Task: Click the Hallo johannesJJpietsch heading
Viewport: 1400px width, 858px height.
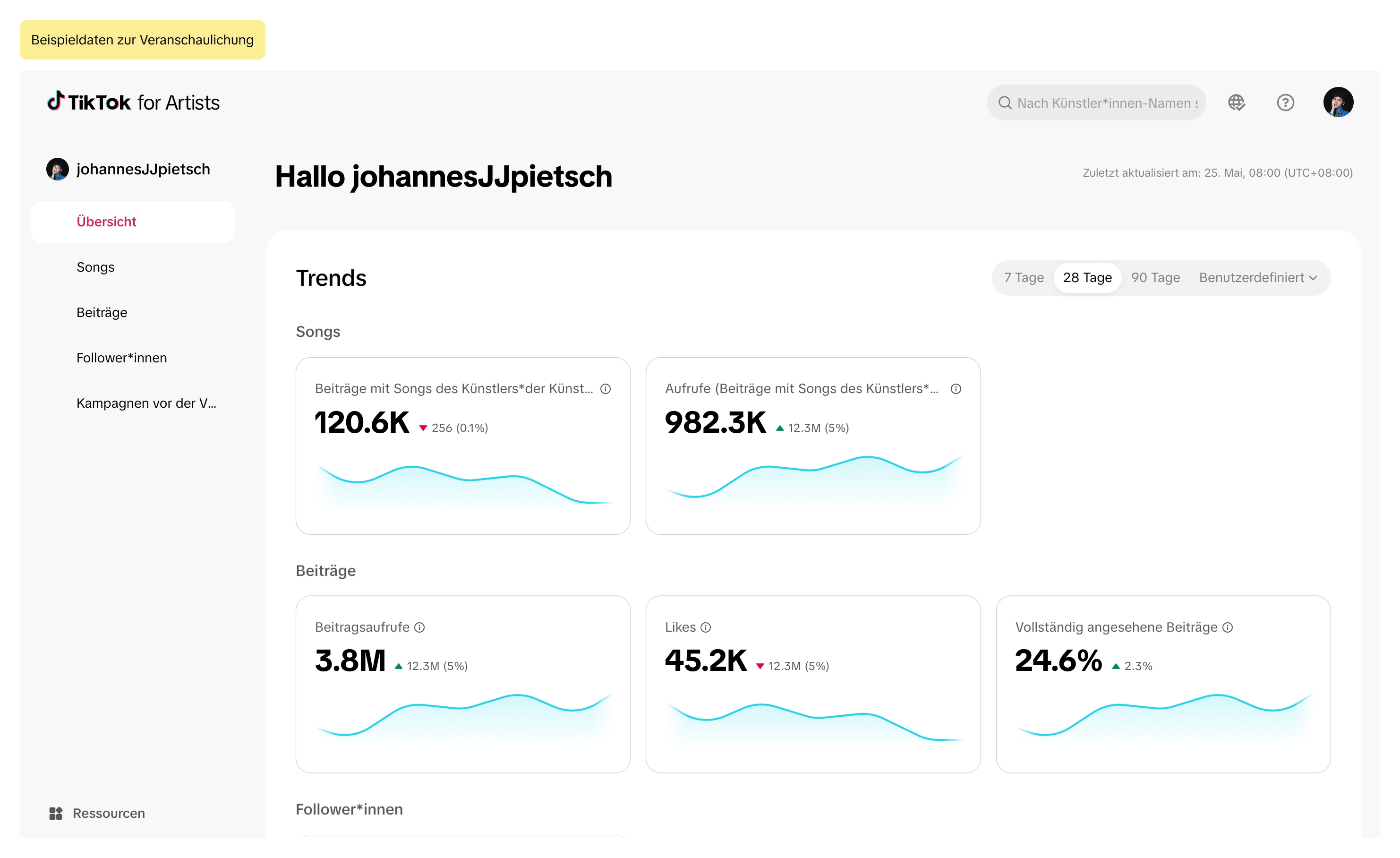Action: click(x=444, y=177)
